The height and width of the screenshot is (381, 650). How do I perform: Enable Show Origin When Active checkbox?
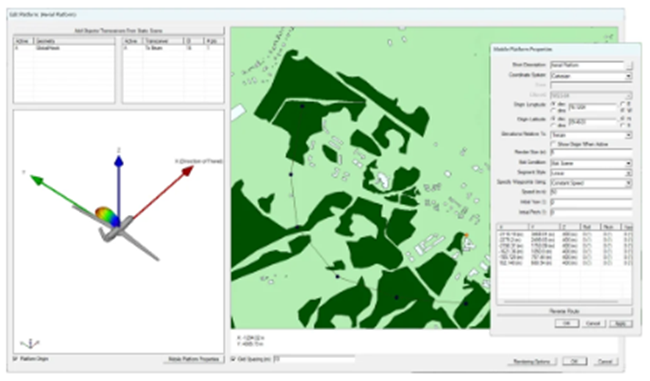553,144
